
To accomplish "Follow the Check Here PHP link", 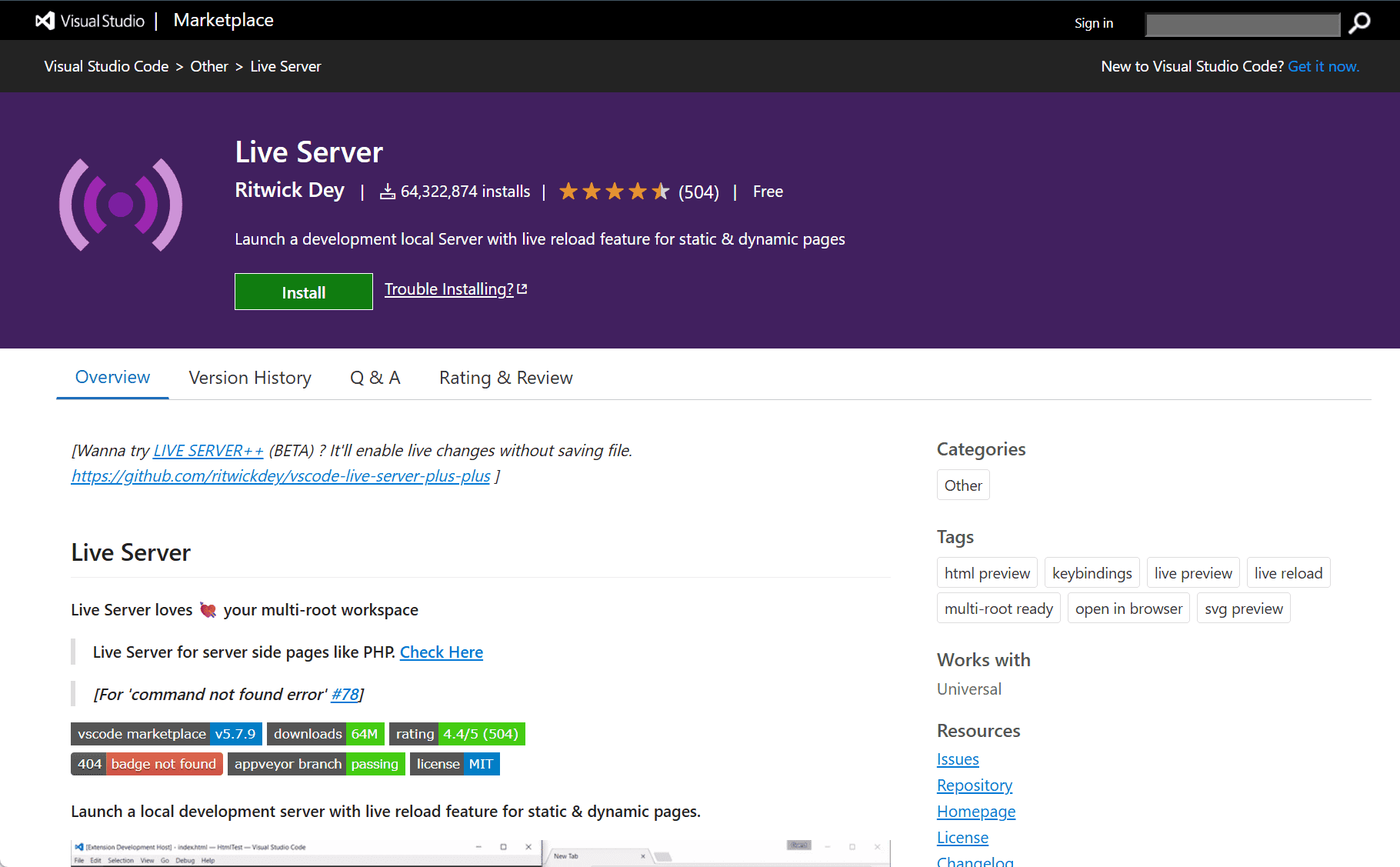I will [x=441, y=652].
